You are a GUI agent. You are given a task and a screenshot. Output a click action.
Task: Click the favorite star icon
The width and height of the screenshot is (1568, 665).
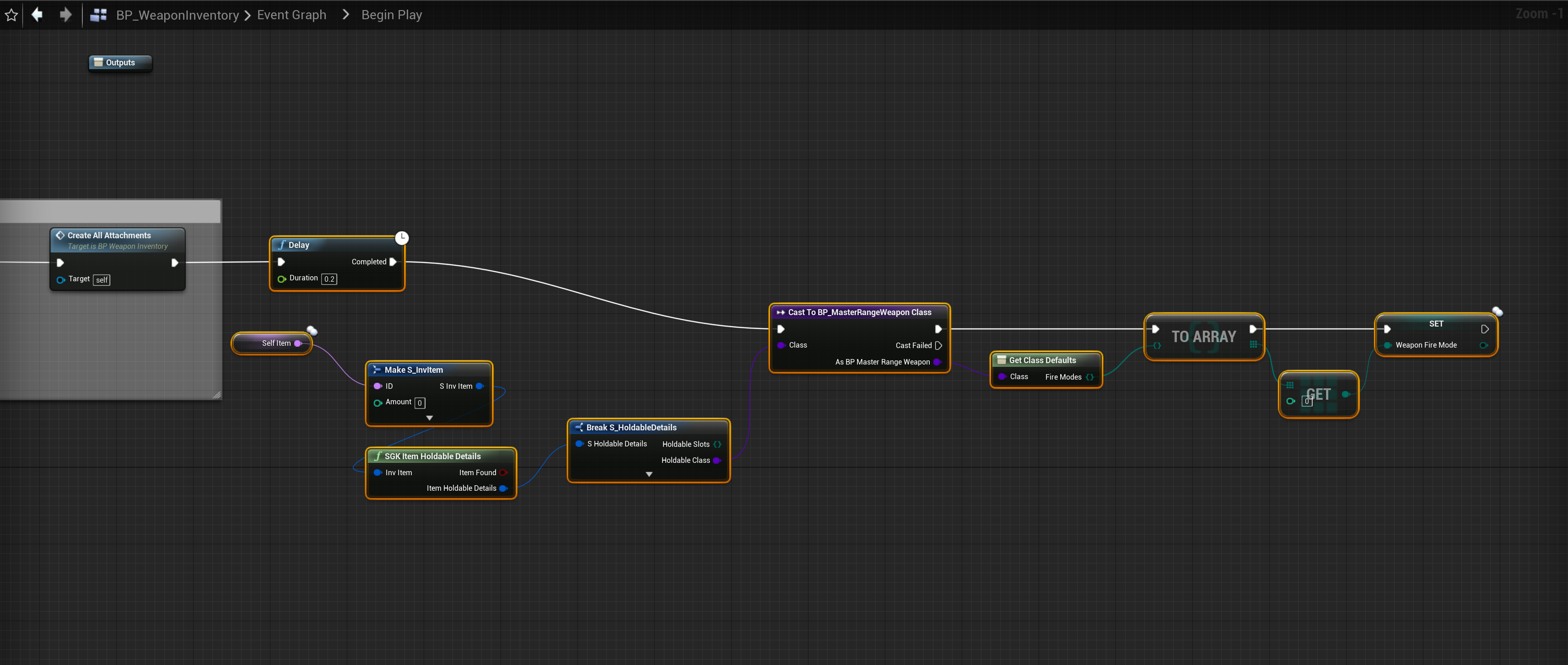[x=11, y=15]
